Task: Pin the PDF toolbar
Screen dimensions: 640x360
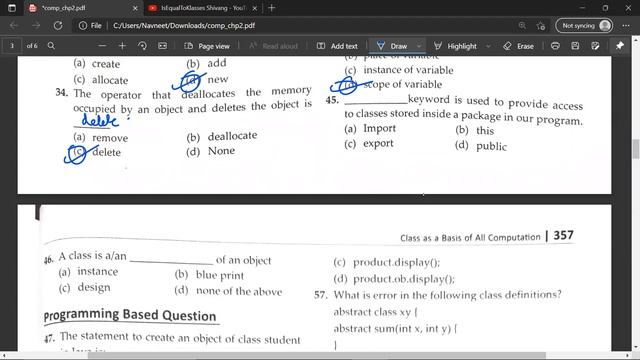Action: [620, 46]
